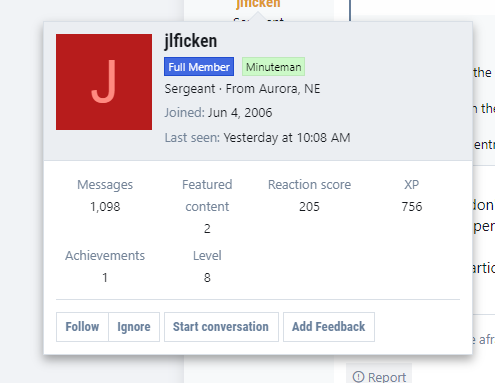Viewport: 495px width, 383px height.
Task: Open Featured content count 2
Action: point(207,229)
